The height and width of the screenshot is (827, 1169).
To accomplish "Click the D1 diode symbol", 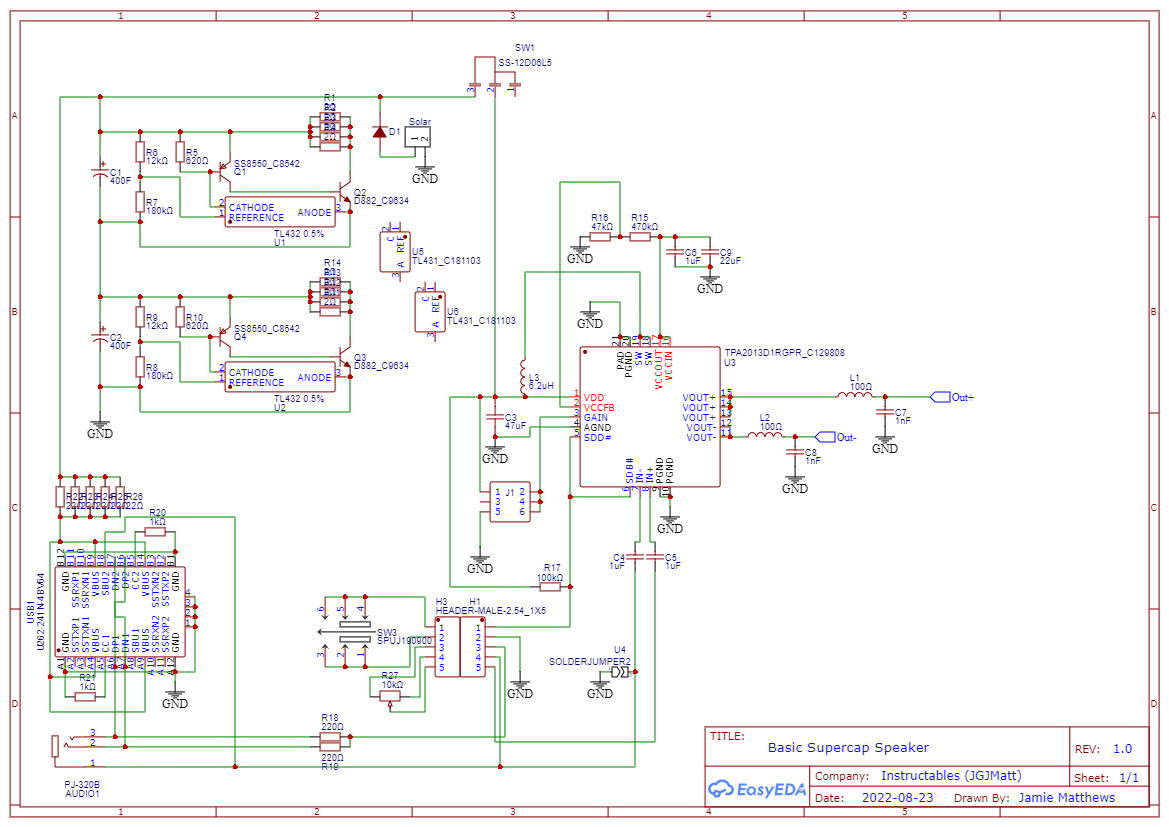I will (x=380, y=132).
